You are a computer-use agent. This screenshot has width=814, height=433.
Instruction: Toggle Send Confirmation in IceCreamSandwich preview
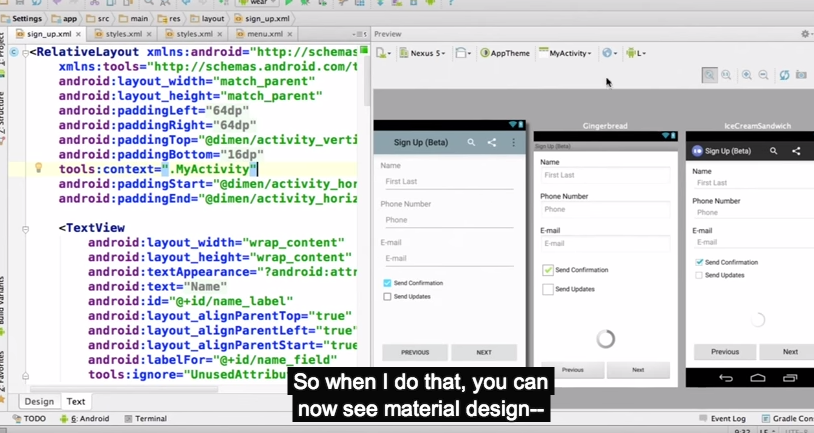(699, 262)
